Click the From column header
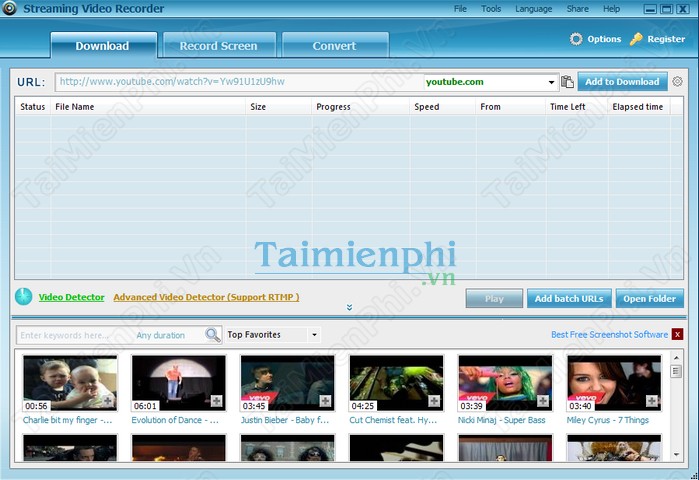 coord(511,107)
